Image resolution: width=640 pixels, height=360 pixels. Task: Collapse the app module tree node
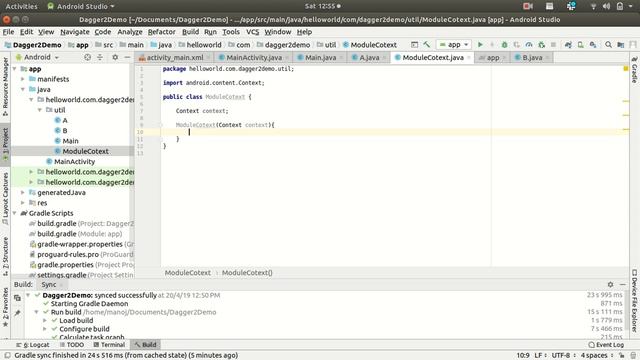coord(15,69)
